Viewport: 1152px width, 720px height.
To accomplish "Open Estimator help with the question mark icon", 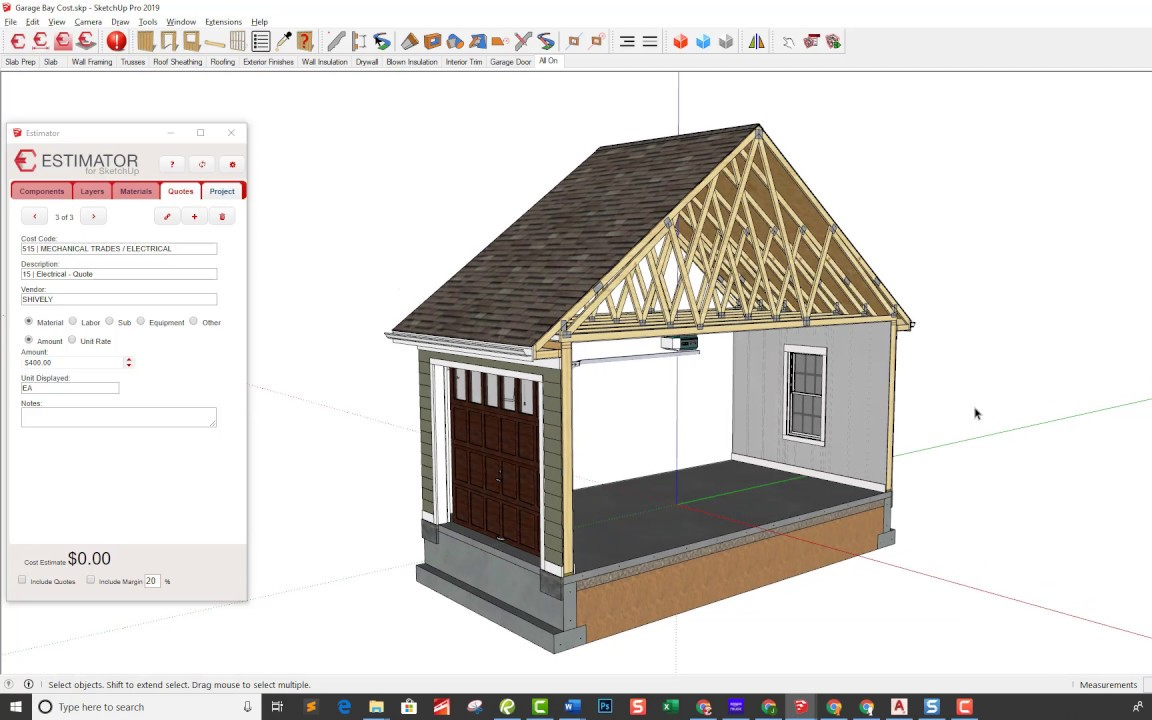I will pos(172,164).
